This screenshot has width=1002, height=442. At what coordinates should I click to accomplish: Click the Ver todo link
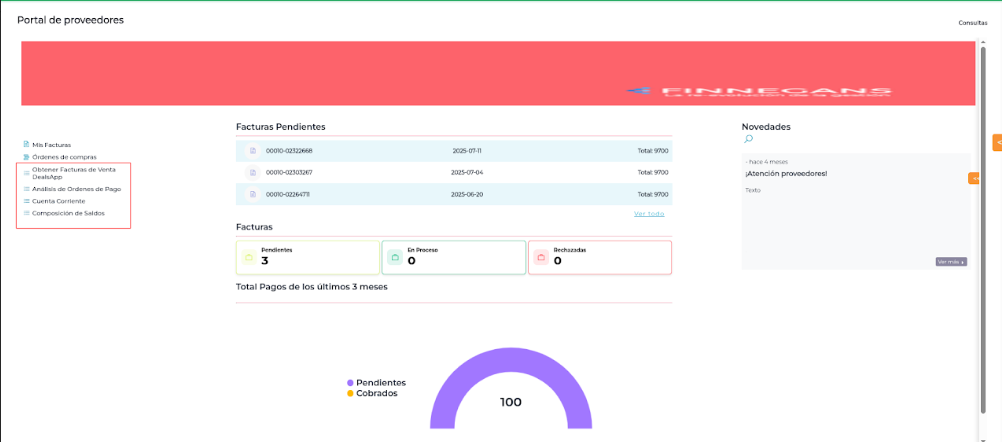click(649, 213)
